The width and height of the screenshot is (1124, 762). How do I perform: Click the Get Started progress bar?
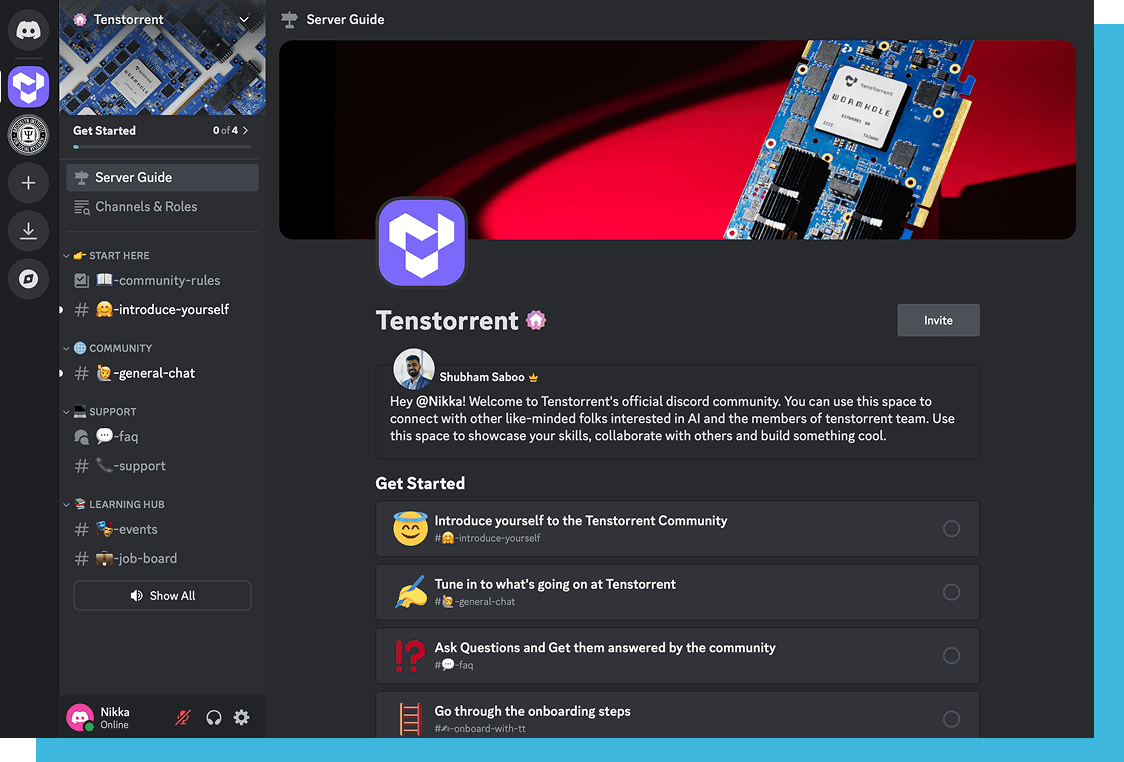pyautogui.click(x=162, y=146)
